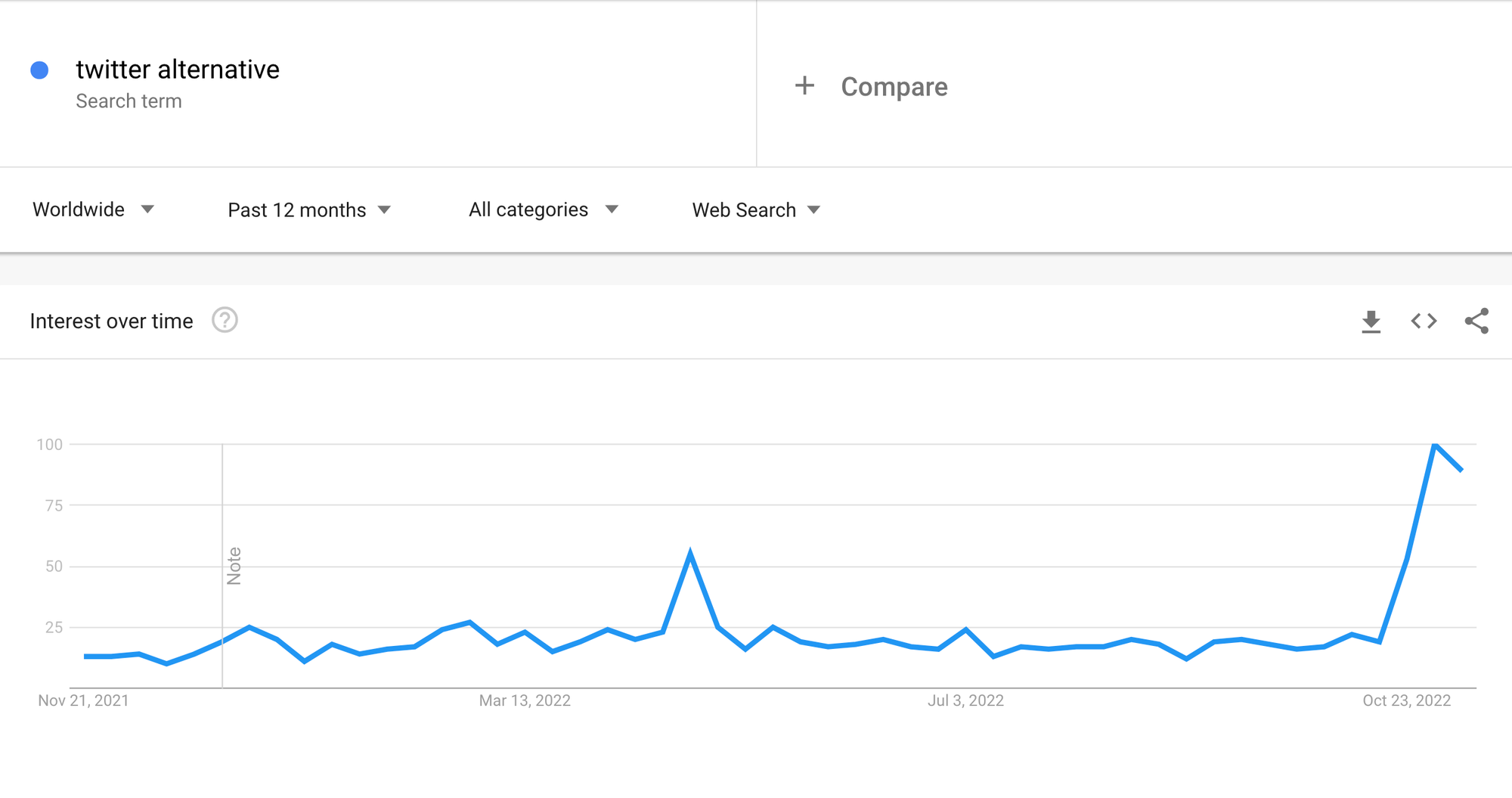Image resolution: width=1512 pixels, height=798 pixels.
Task: Click the plus icon beside Compare
Action: click(x=804, y=86)
